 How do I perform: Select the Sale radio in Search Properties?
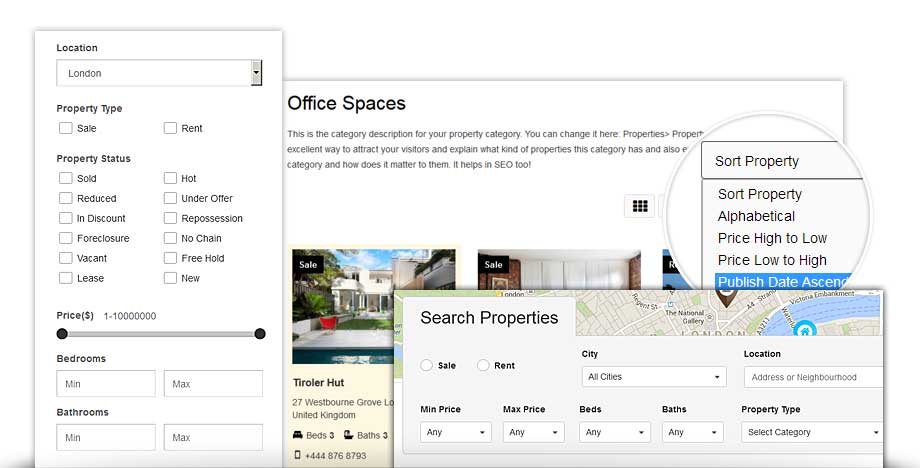pos(427,365)
